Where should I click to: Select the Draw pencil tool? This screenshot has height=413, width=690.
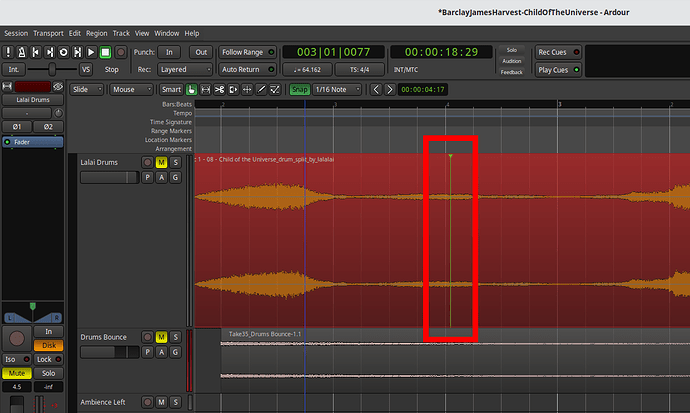(261, 89)
